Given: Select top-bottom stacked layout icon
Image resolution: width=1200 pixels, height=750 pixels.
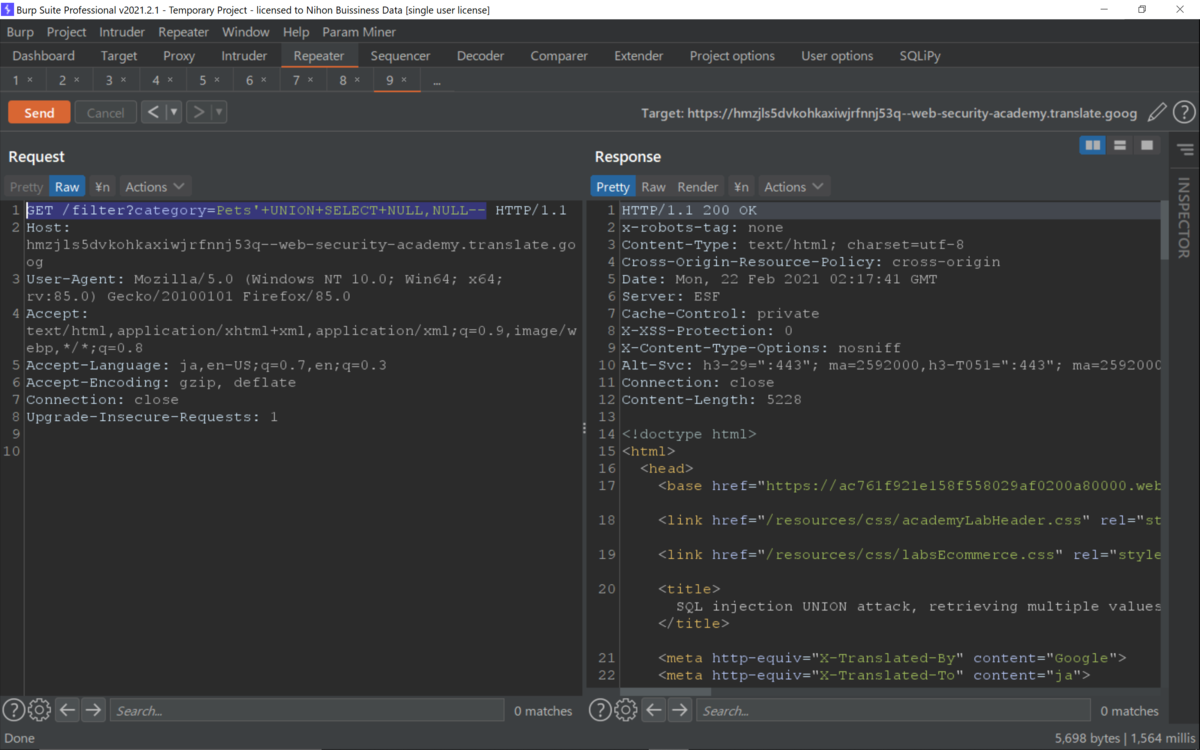Looking at the screenshot, I should point(1120,146).
